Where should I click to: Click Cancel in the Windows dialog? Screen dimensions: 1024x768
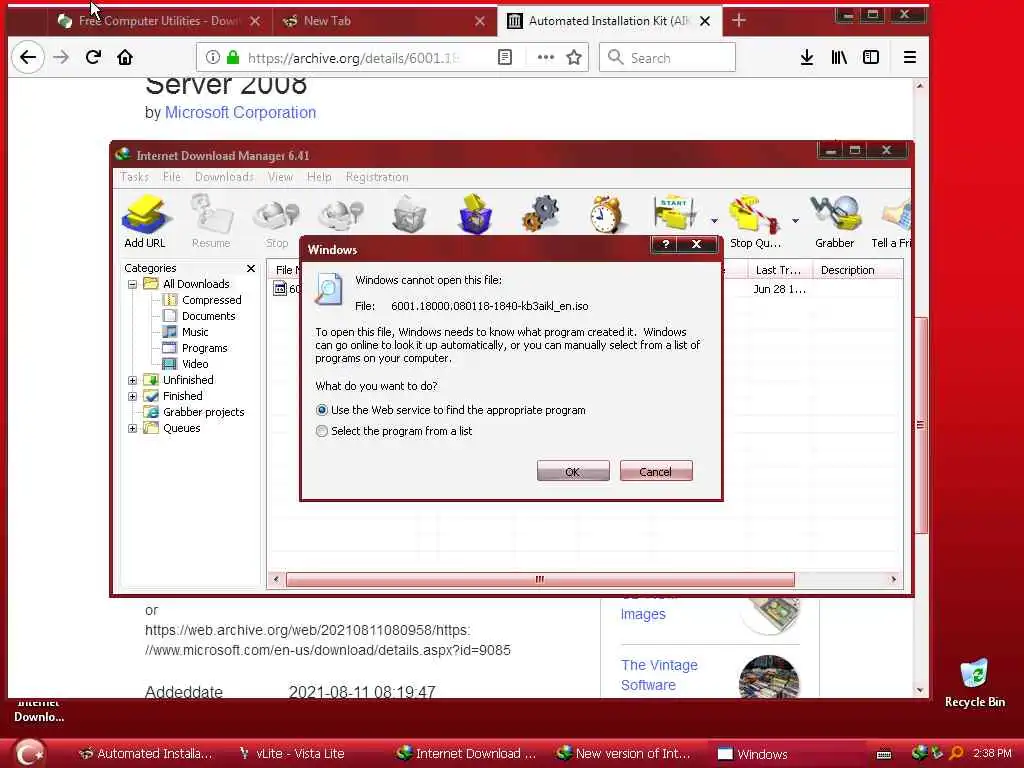click(x=656, y=472)
